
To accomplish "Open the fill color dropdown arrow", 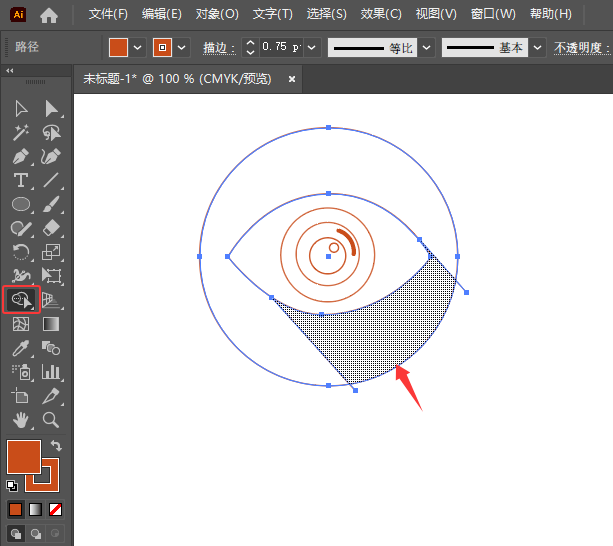I will pyautogui.click(x=137, y=48).
